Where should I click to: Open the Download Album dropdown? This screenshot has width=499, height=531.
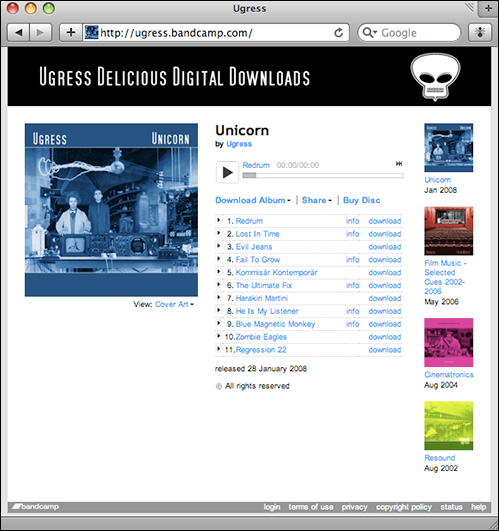pos(253,200)
